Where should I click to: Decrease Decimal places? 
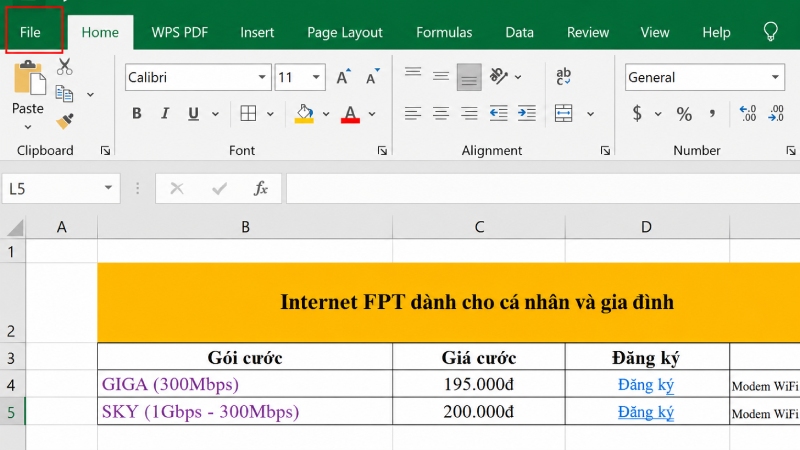(776, 113)
